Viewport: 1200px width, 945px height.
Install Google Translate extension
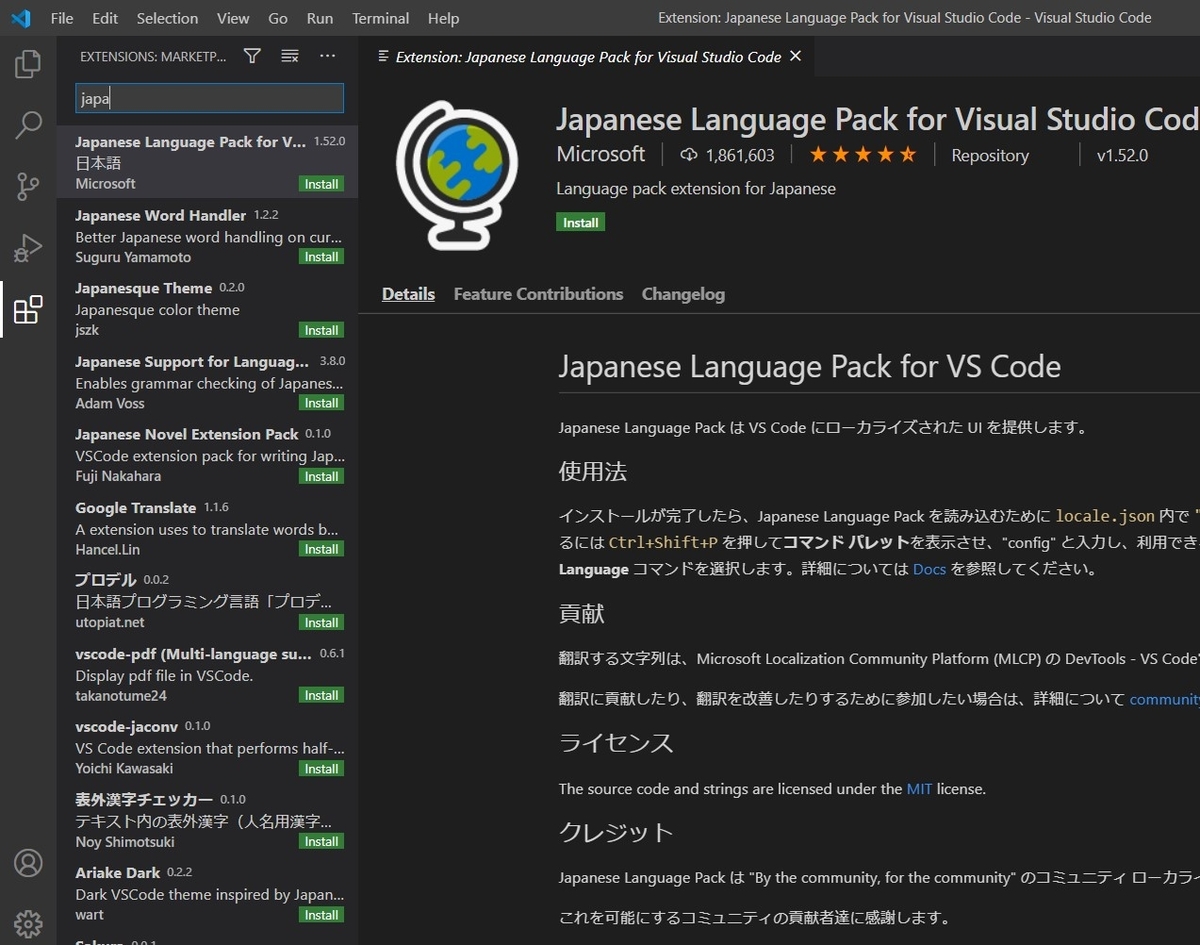321,549
